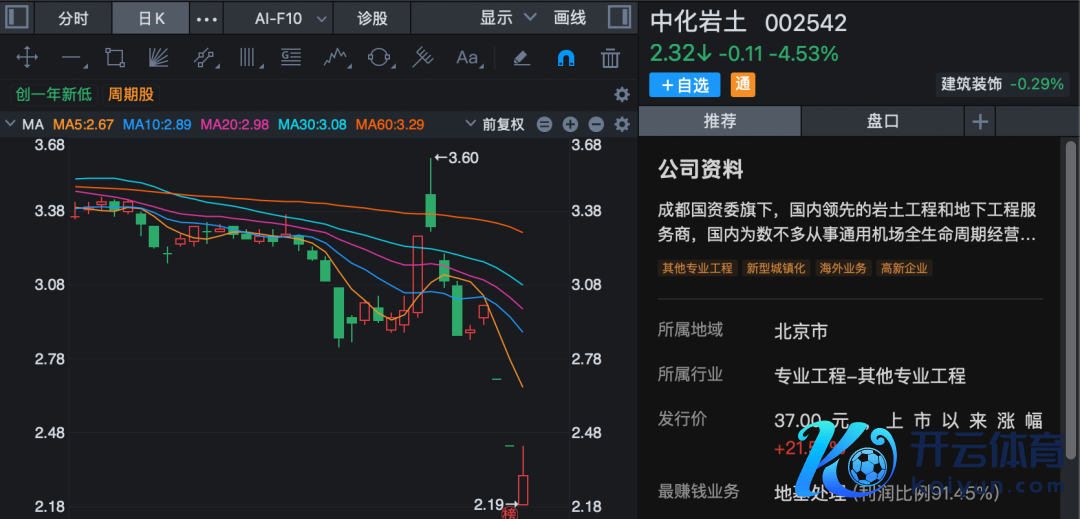The height and width of the screenshot is (519, 1080).
Task: Select the crosshair move drawing tool
Action: pyautogui.click(x=27, y=58)
